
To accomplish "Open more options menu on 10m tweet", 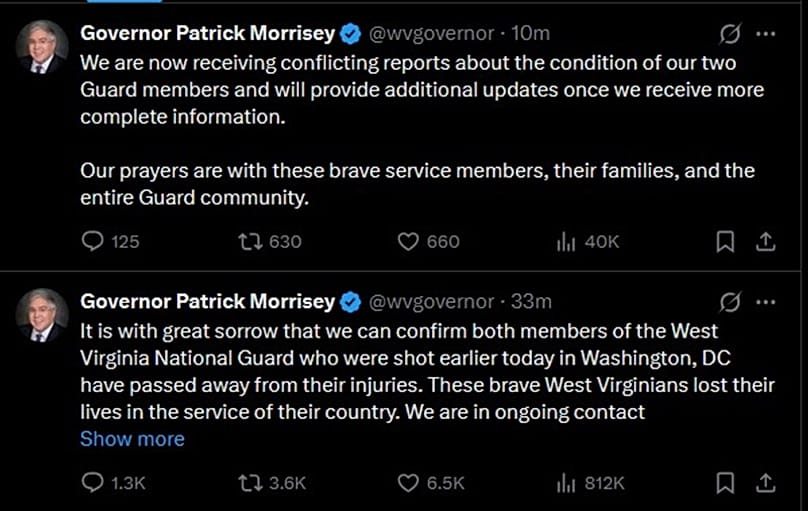I will [x=765, y=33].
